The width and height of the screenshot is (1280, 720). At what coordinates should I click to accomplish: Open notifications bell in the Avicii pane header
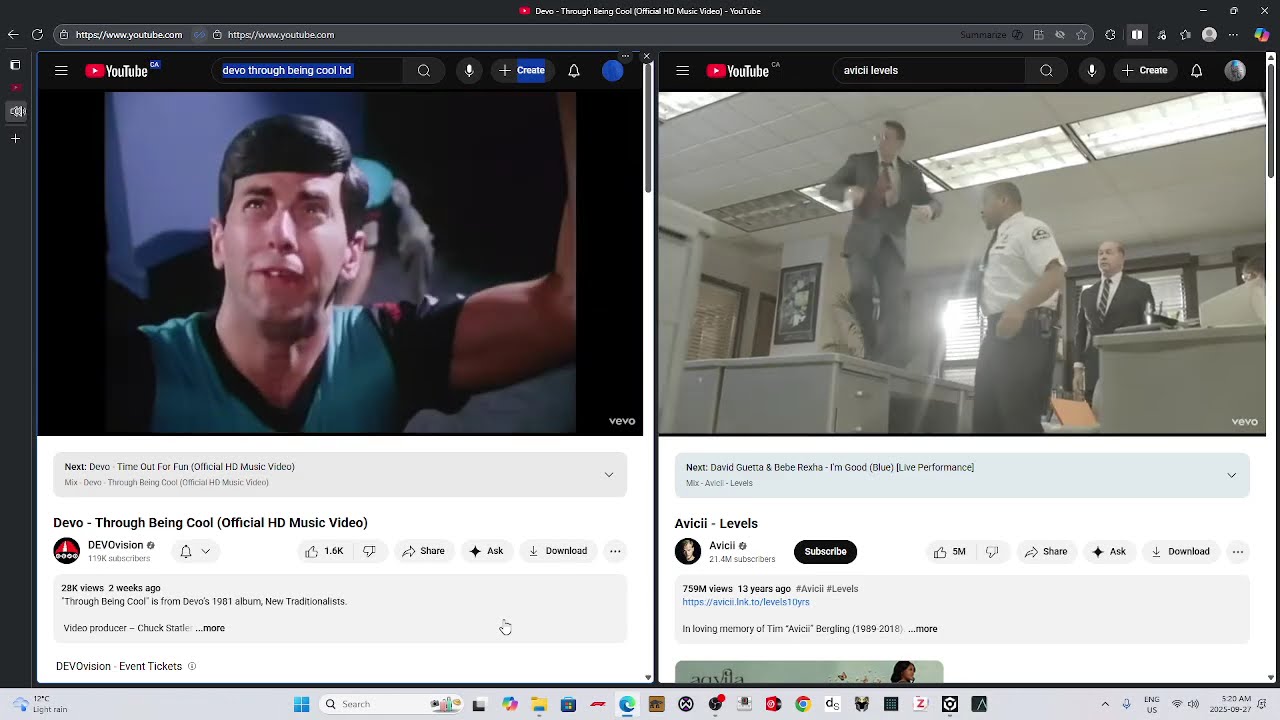pyautogui.click(x=1196, y=71)
